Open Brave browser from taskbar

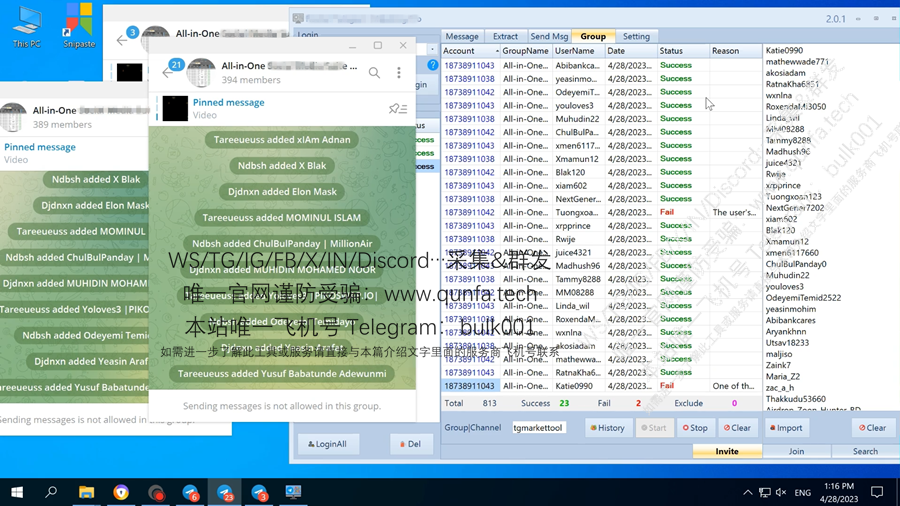tap(121, 492)
